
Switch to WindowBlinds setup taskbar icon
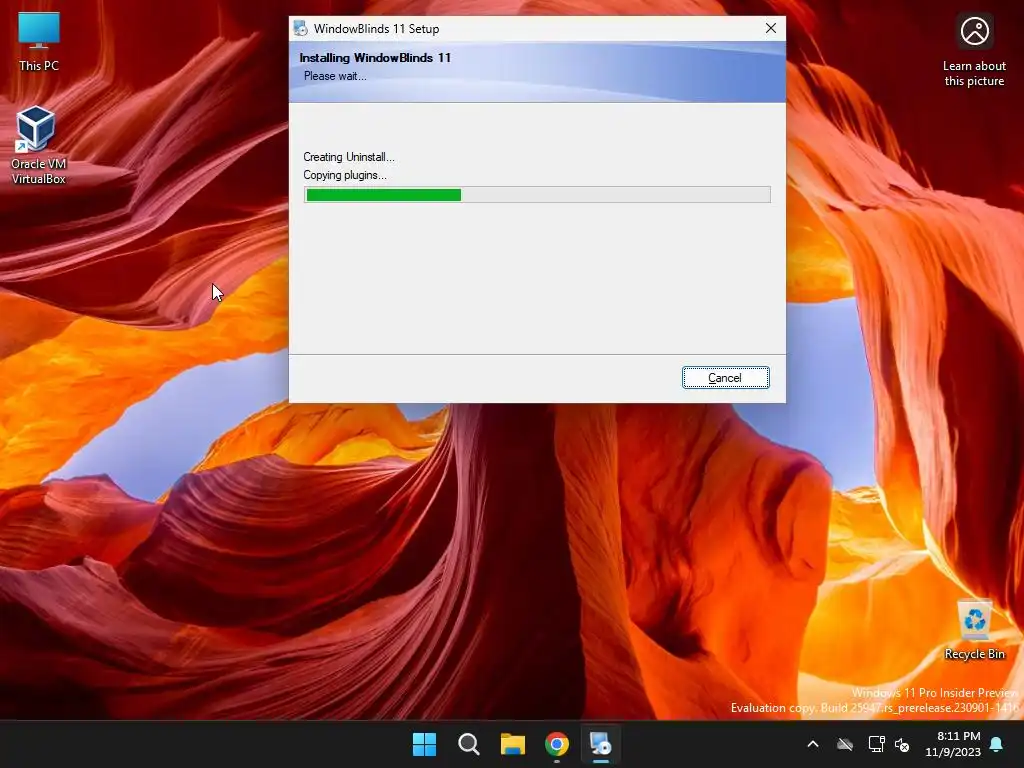click(600, 744)
